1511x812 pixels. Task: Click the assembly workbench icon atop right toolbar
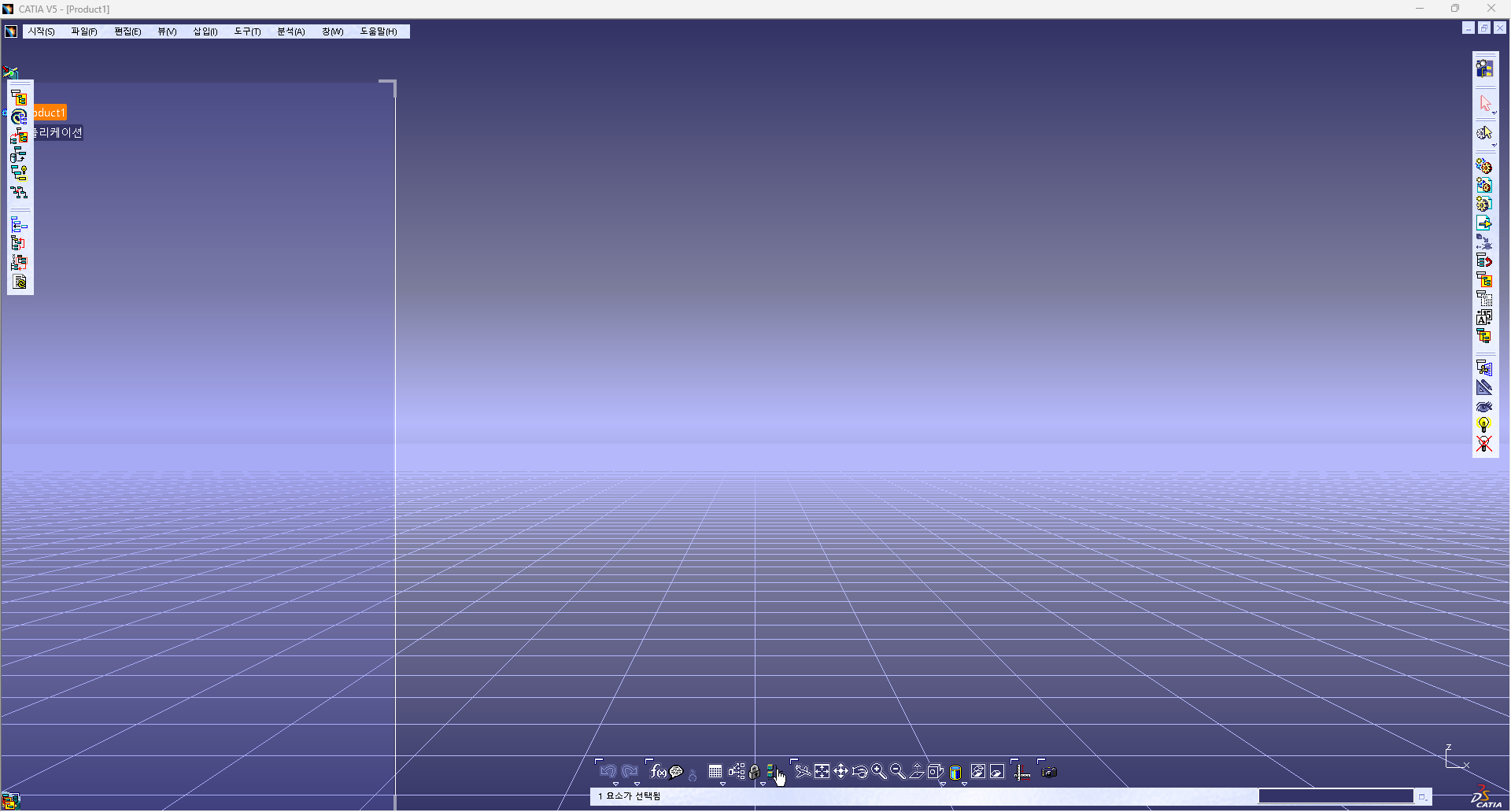point(1484,68)
